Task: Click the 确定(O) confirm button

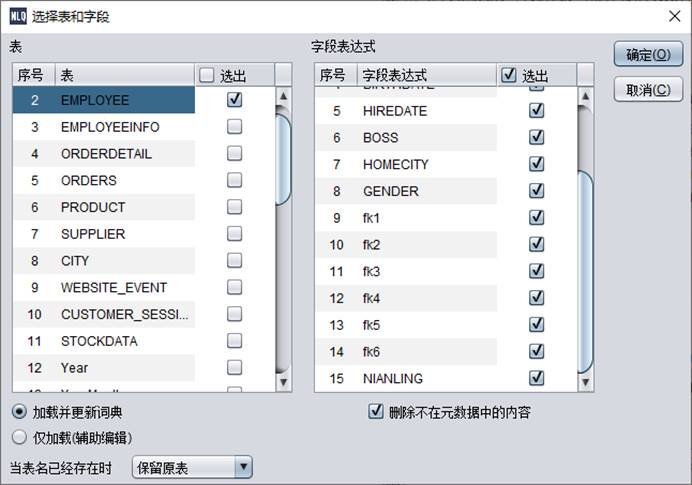Action: 648,55
